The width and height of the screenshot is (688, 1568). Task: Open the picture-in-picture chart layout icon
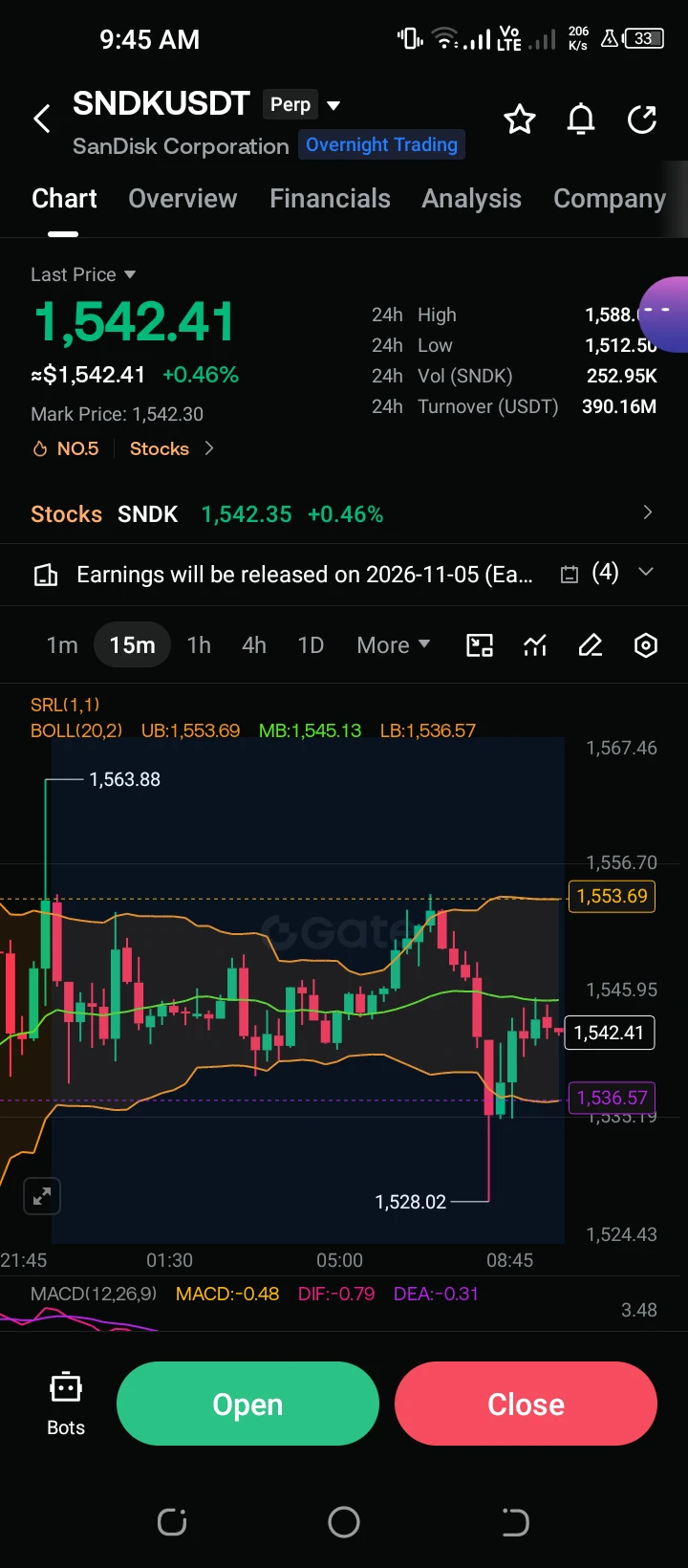[x=480, y=645]
